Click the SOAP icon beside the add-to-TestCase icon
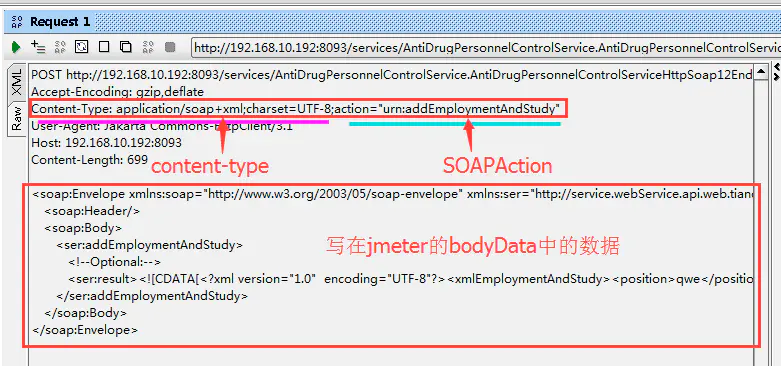Viewport: 781px width, 366px height. tap(60, 47)
